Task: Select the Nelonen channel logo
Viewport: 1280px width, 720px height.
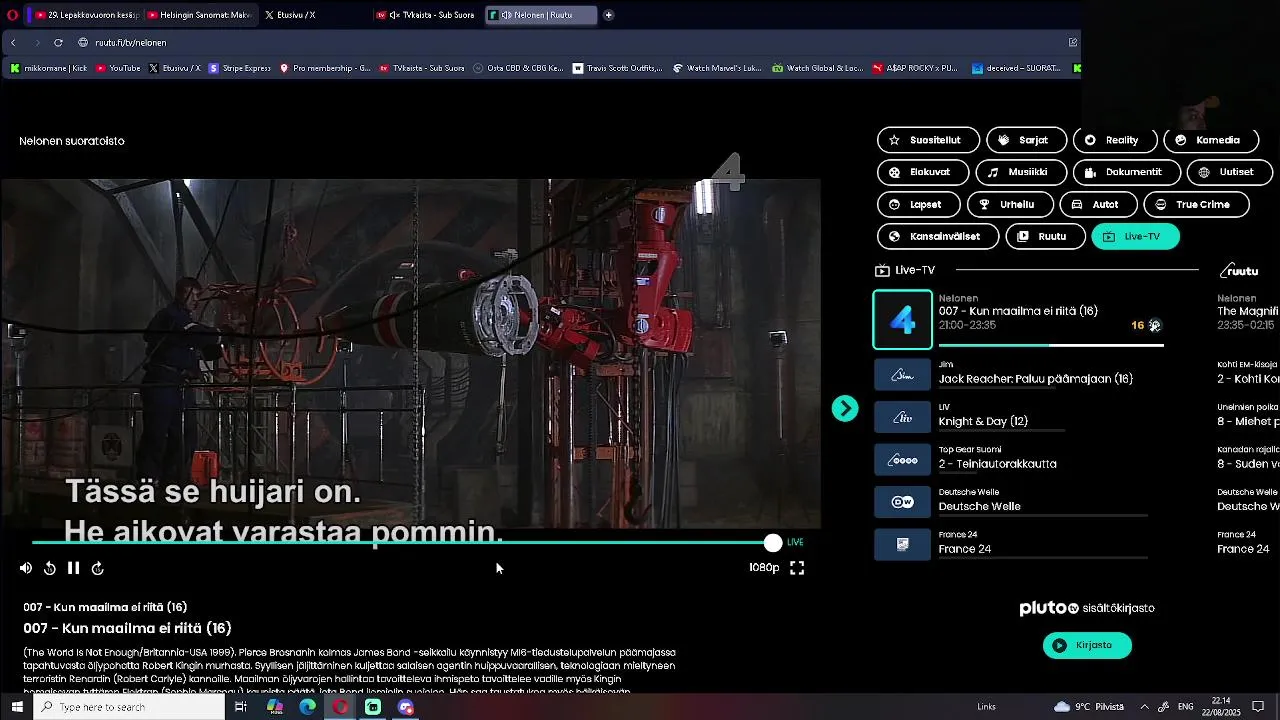Action: [x=903, y=320]
